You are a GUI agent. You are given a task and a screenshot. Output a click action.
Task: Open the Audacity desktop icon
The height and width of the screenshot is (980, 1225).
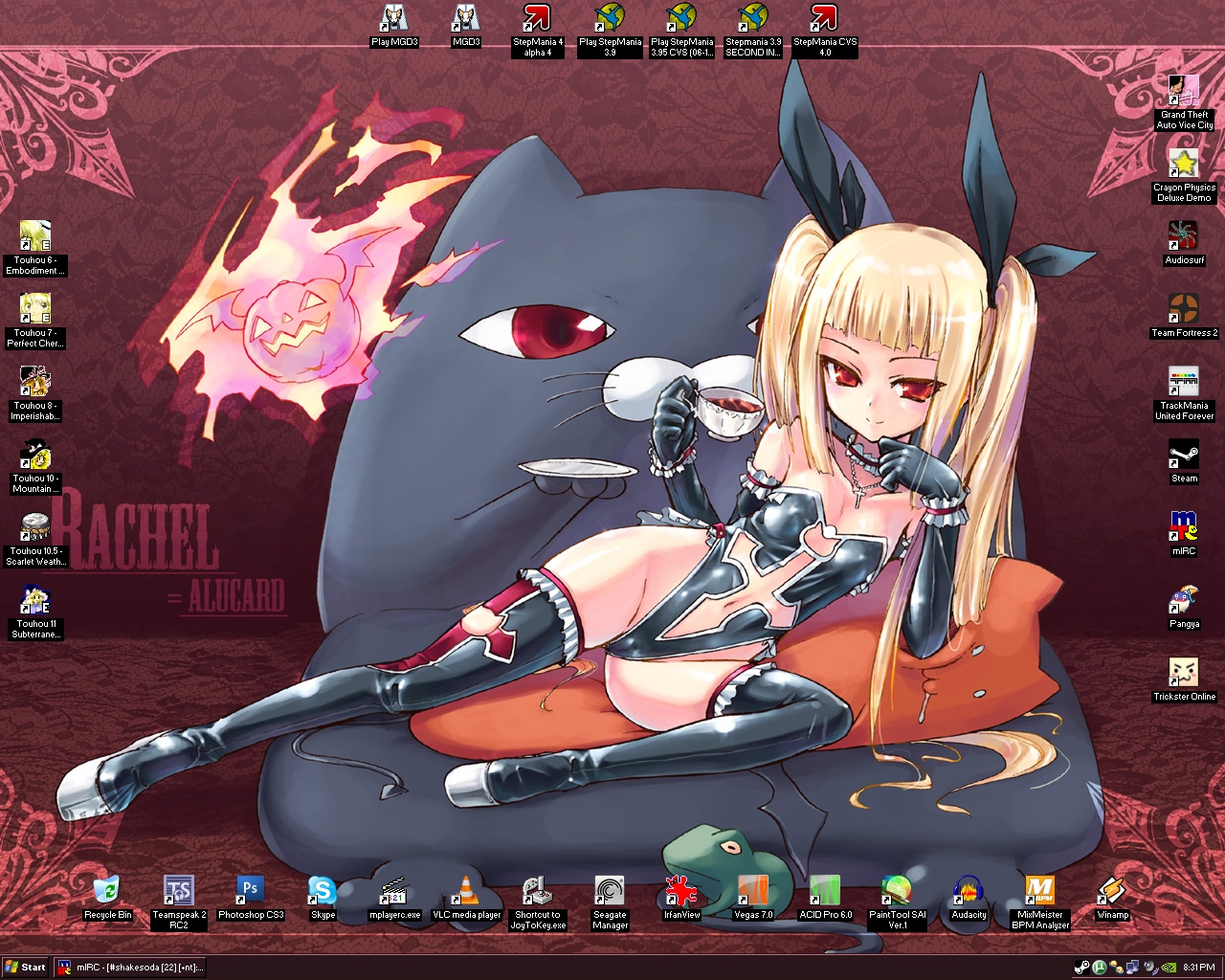coord(969,890)
